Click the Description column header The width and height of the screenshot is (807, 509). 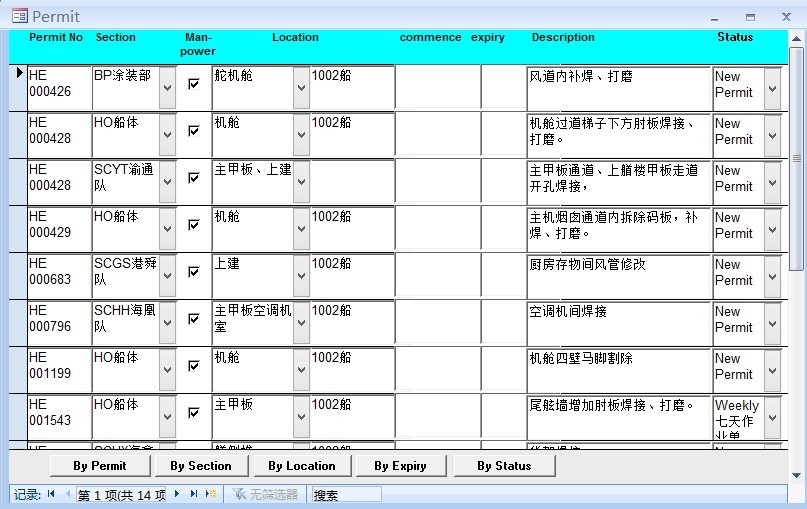click(x=563, y=38)
